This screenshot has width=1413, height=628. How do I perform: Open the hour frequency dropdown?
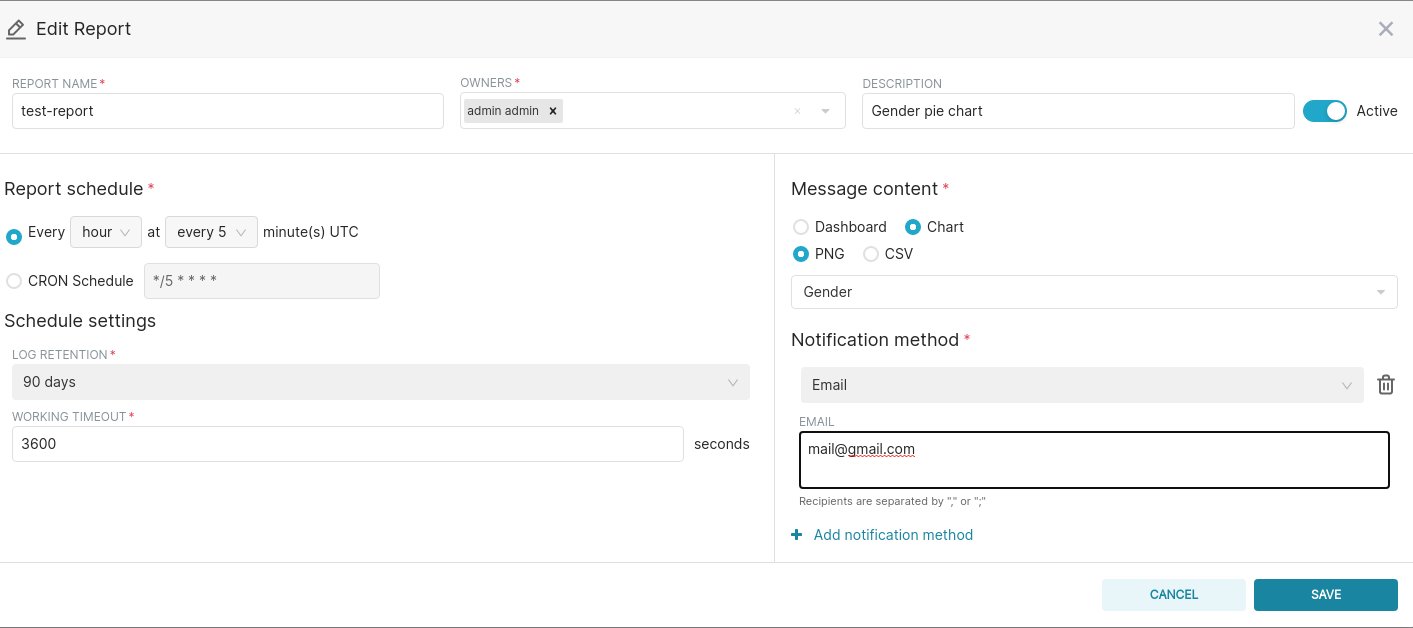[106, 232]
